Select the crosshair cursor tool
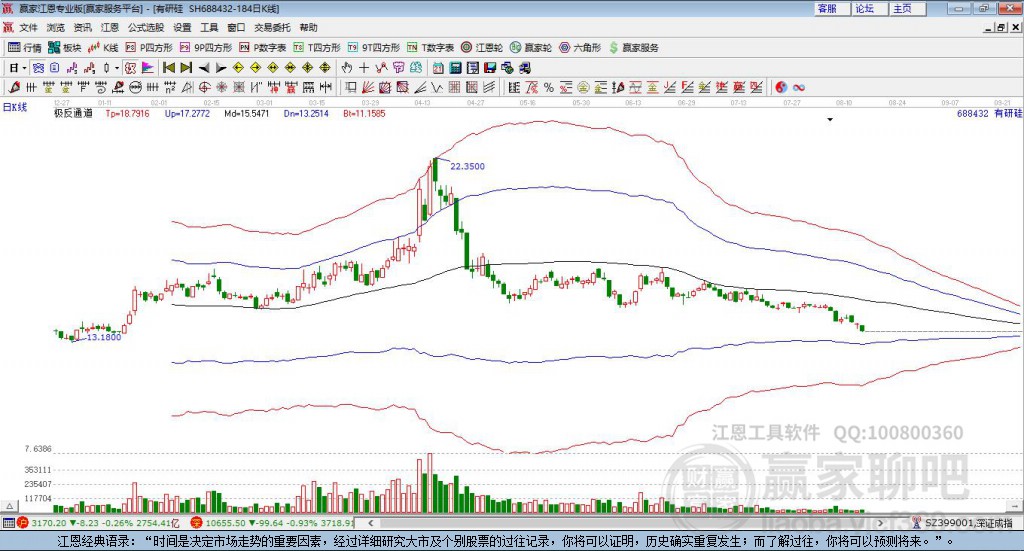This screenshot has height=551, width=1024. coord(364,68)
